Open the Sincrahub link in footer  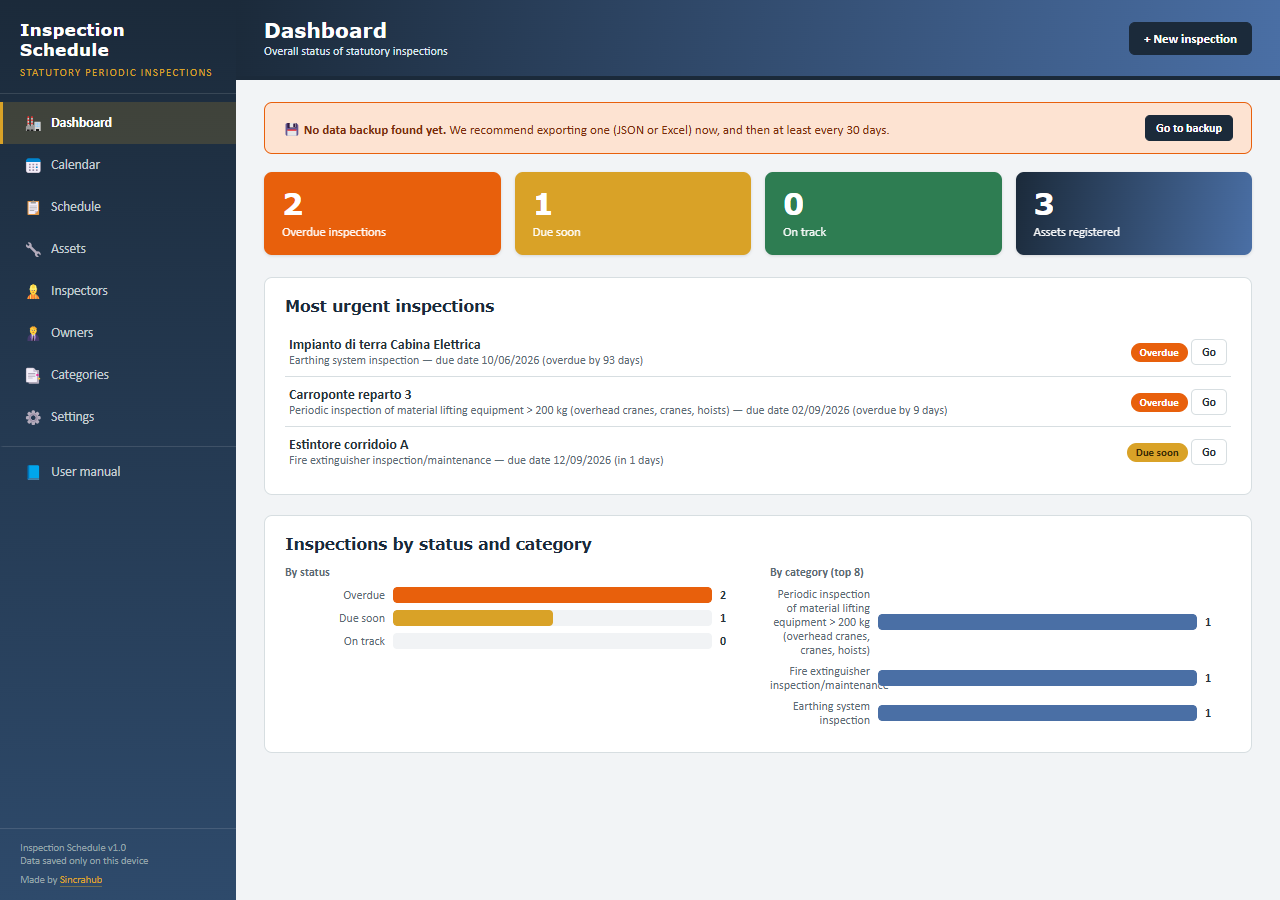pyautogui.click(x=81, y=880)
